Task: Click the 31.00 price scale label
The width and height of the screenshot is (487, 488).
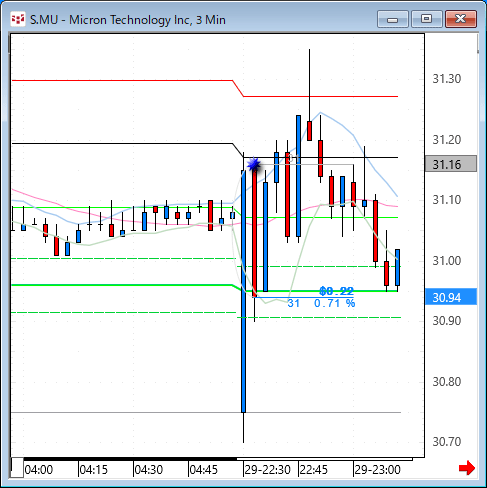Action: 447,261
